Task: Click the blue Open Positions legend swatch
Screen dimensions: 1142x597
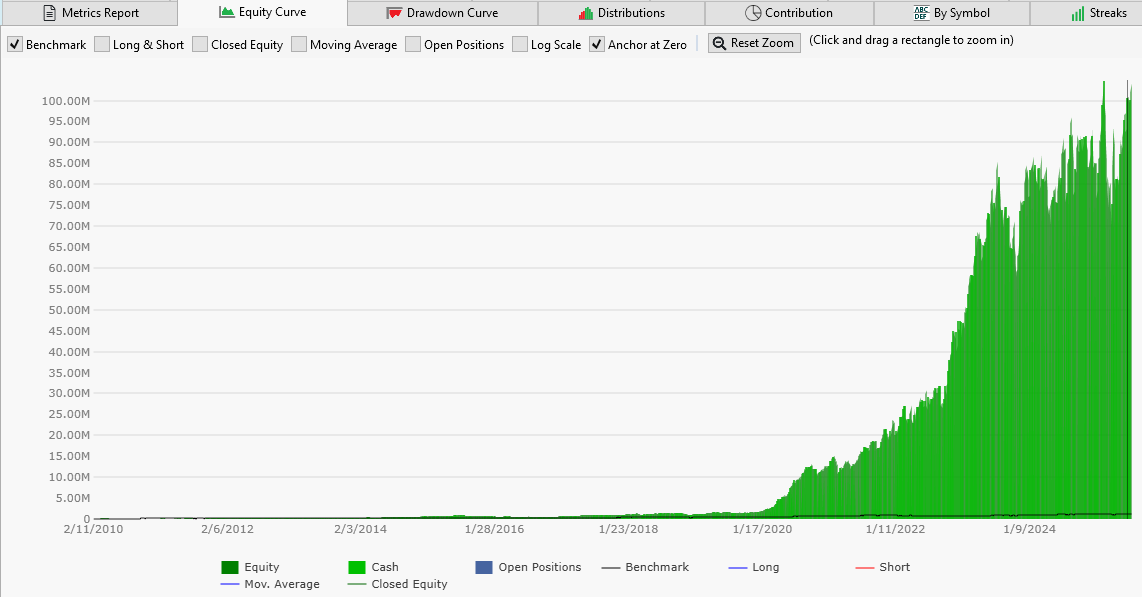Action: [484, 567]
